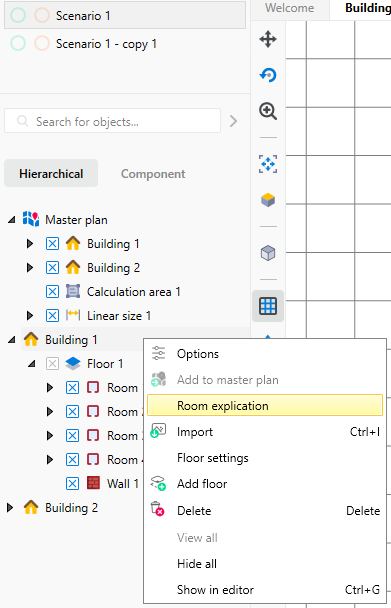Toggle the grid display button
391x608 pixels.
[268, 306]
